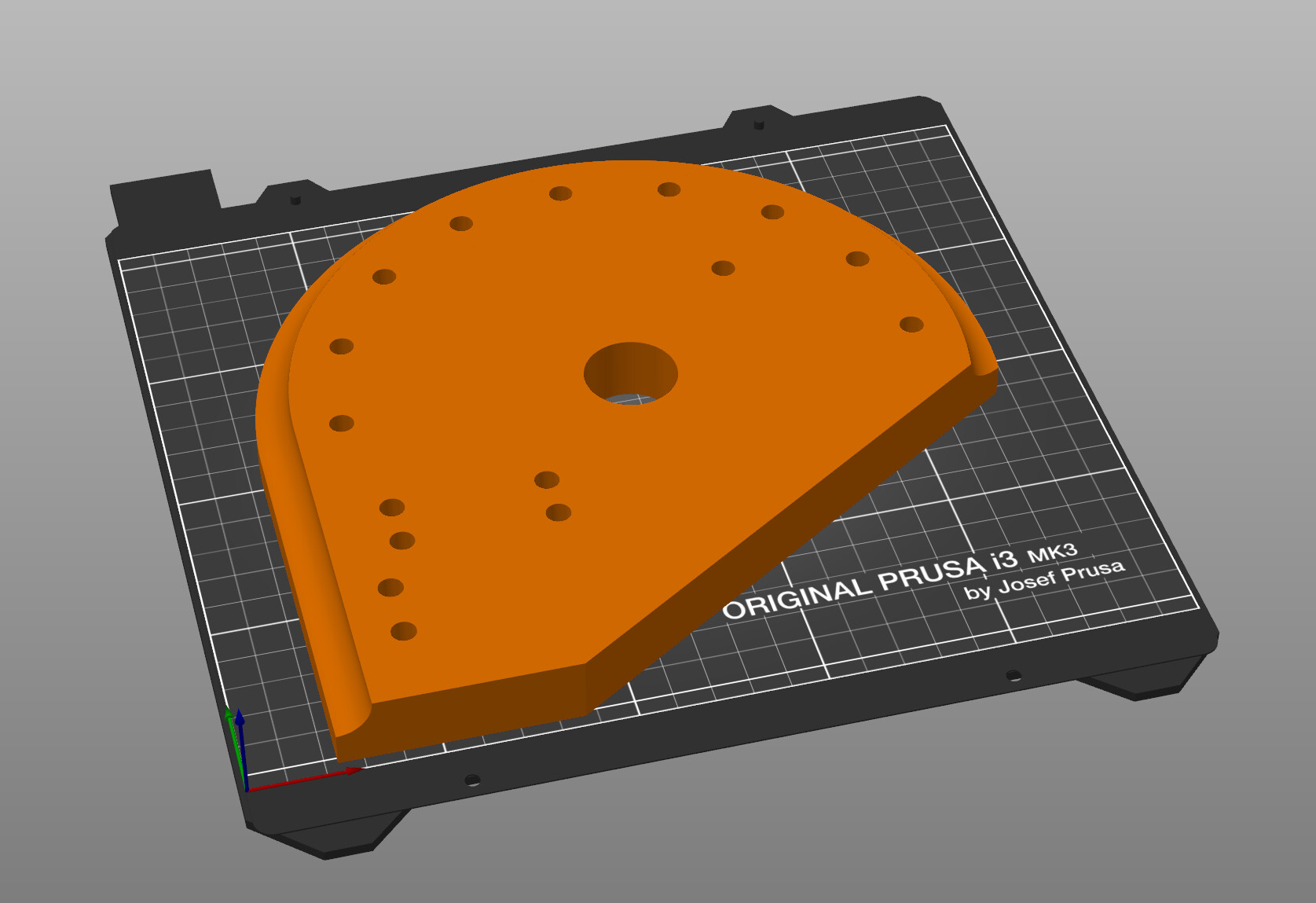The height and width of the screenshot is (903, 1316).
Task: Click the blue Z-axis arrow of the origin gizmo
Action: click(x=240, y=720)
